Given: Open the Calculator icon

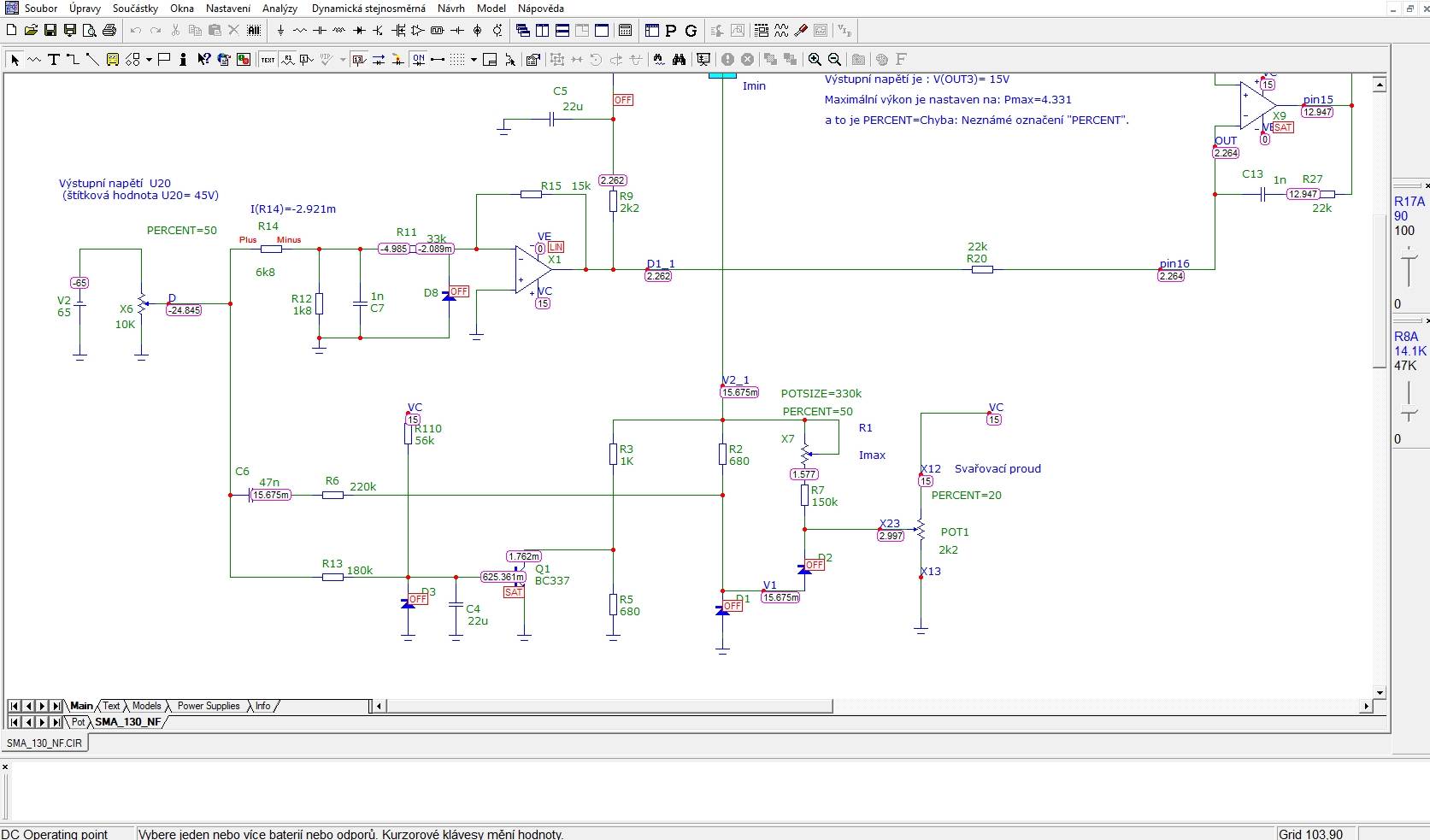Looking at the screenshot, I should 625,31.
